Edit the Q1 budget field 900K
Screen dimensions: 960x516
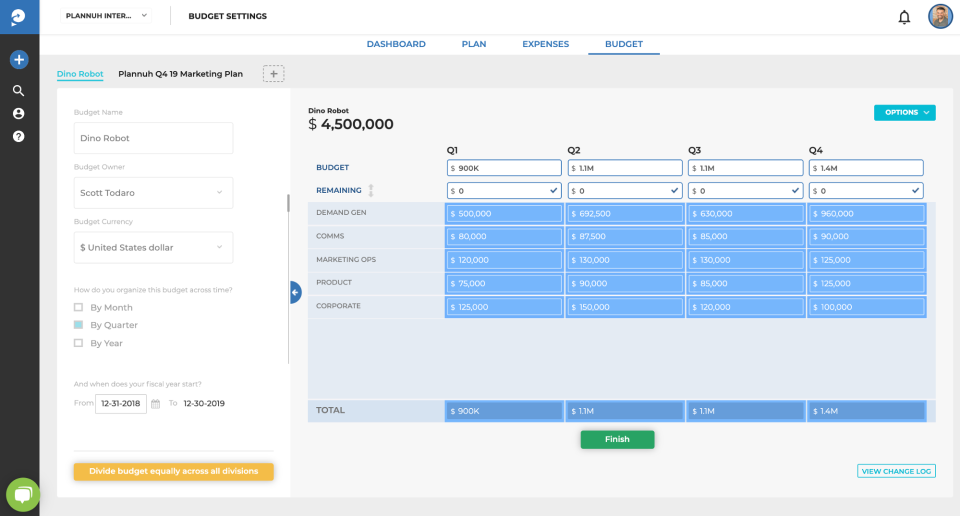504,168
